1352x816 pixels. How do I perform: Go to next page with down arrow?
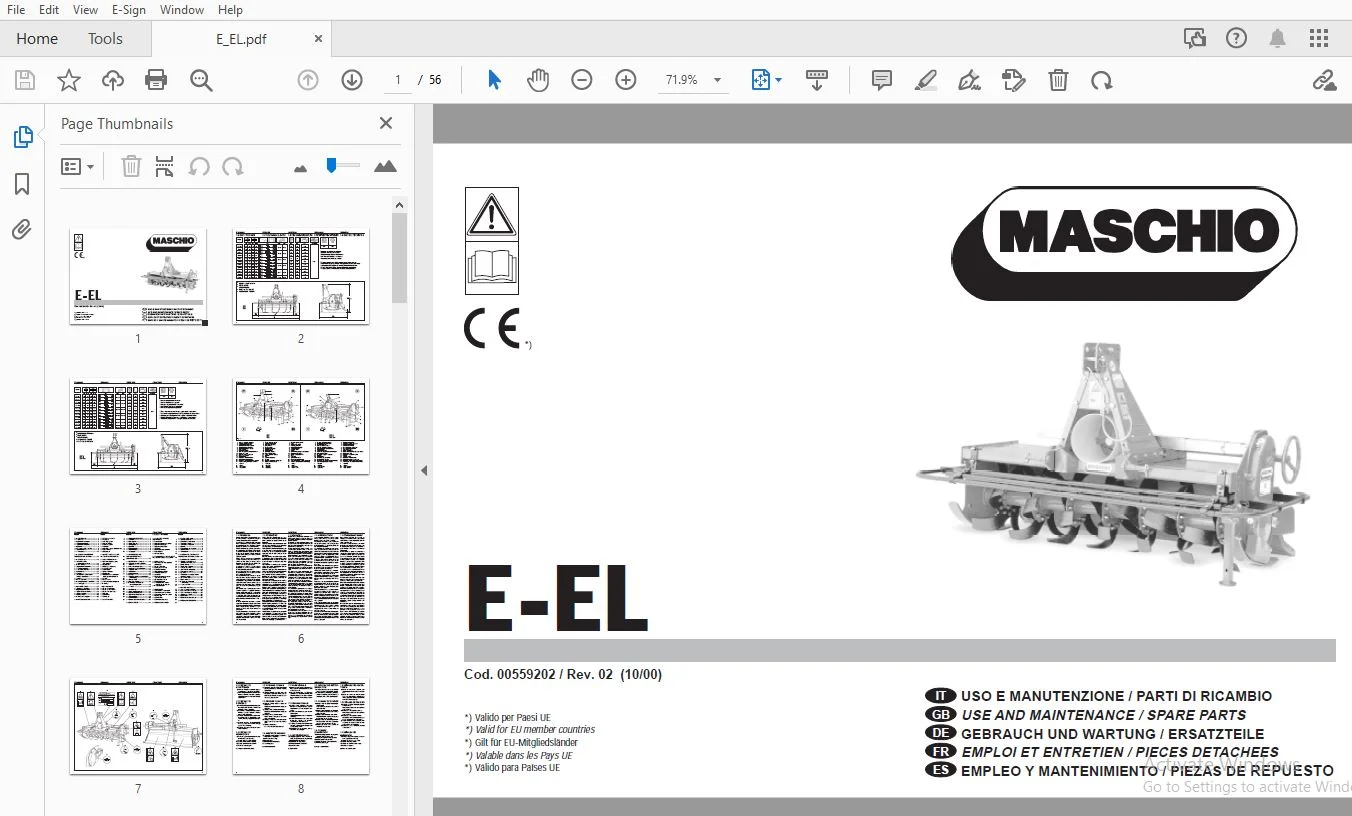point(352,81)
